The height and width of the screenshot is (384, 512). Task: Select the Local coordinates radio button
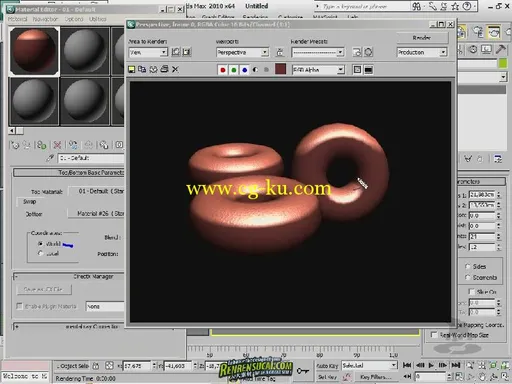(x=41, y=253)
